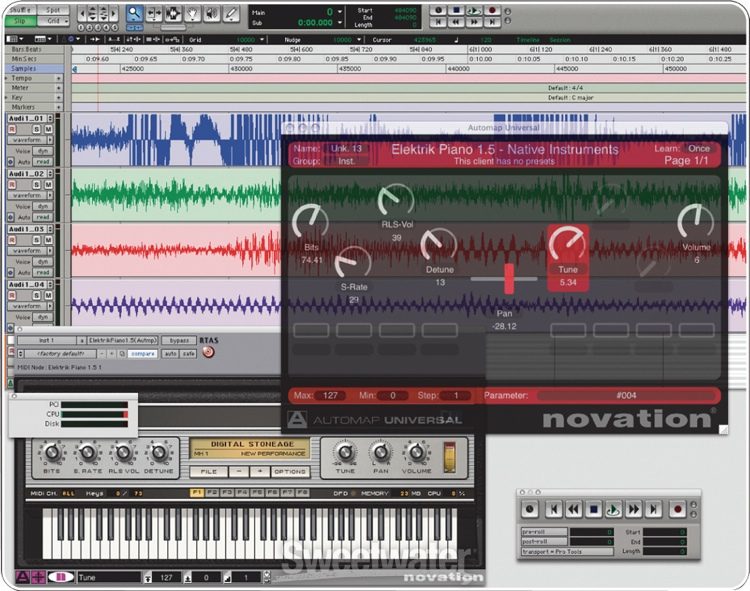Open the dyn voice selector on Audi1_03
Screen dimensions: 750x591
pos(43,262)
